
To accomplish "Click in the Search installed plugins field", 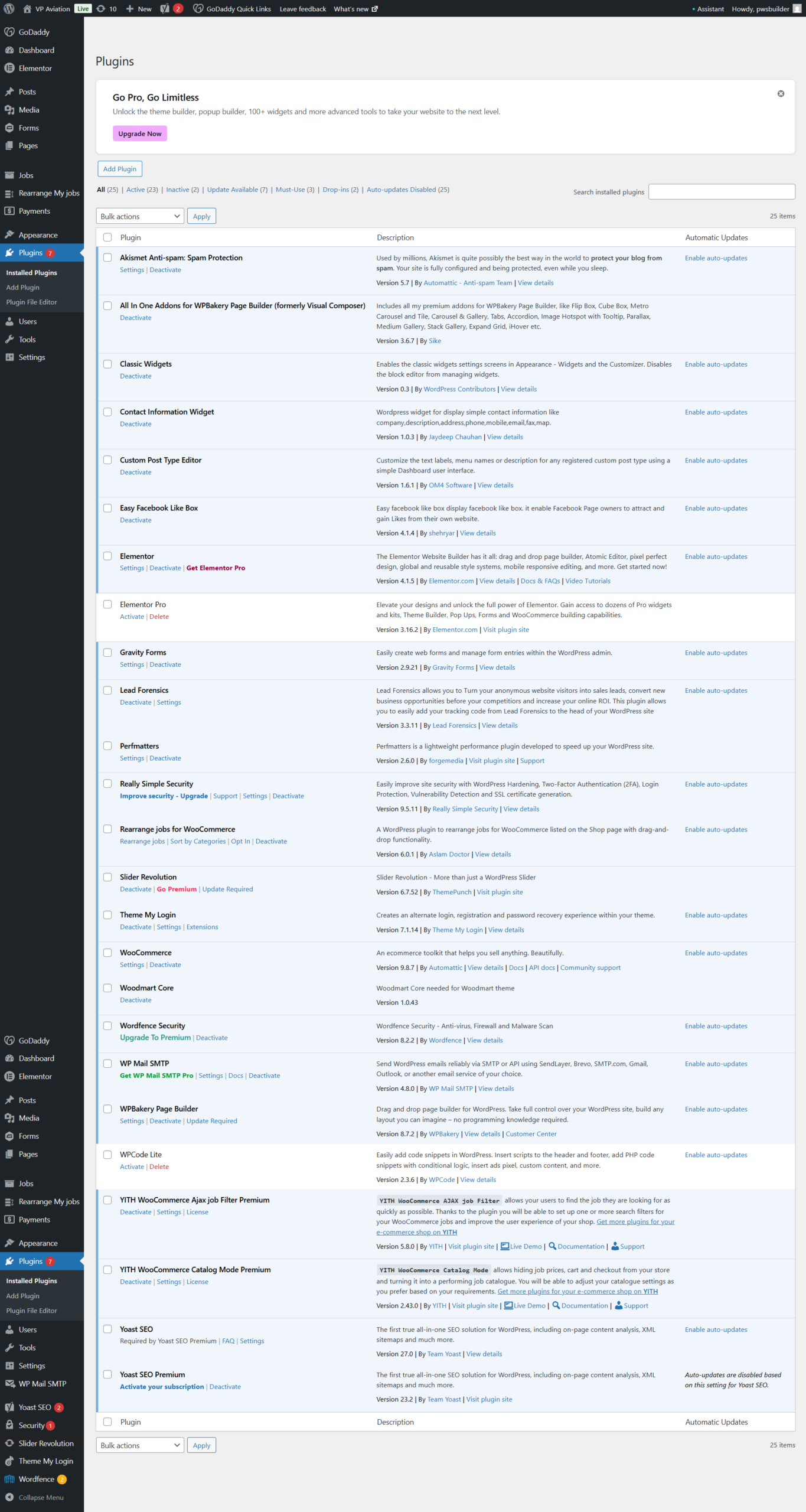I will pos(722,192).
